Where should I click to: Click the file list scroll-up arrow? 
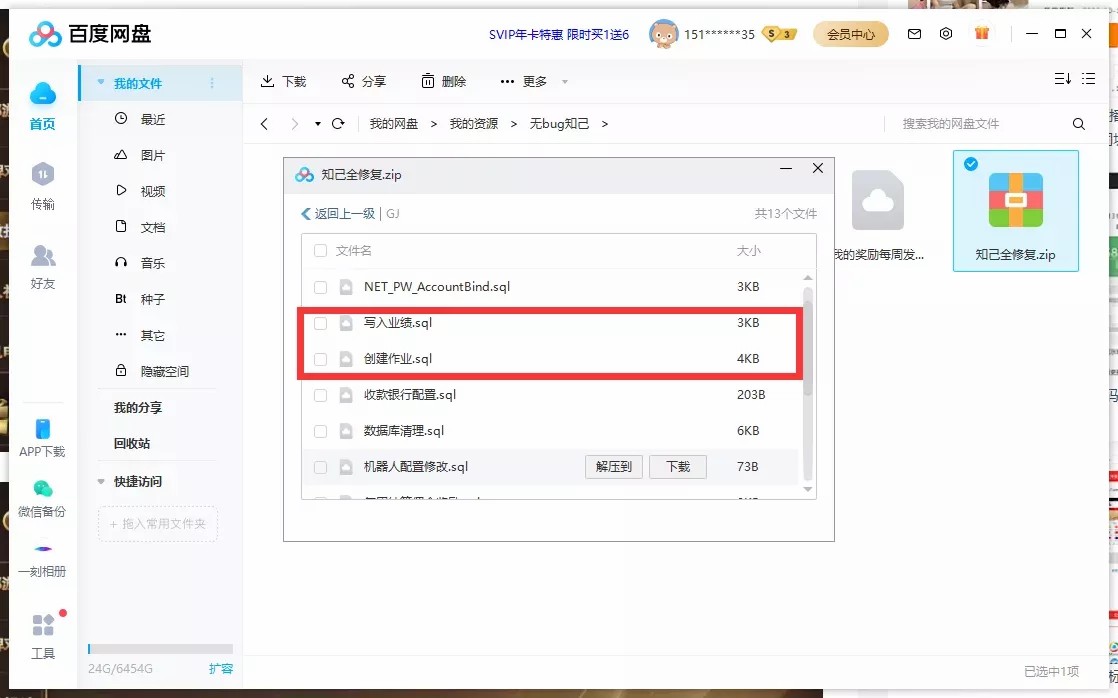(808, 277)
